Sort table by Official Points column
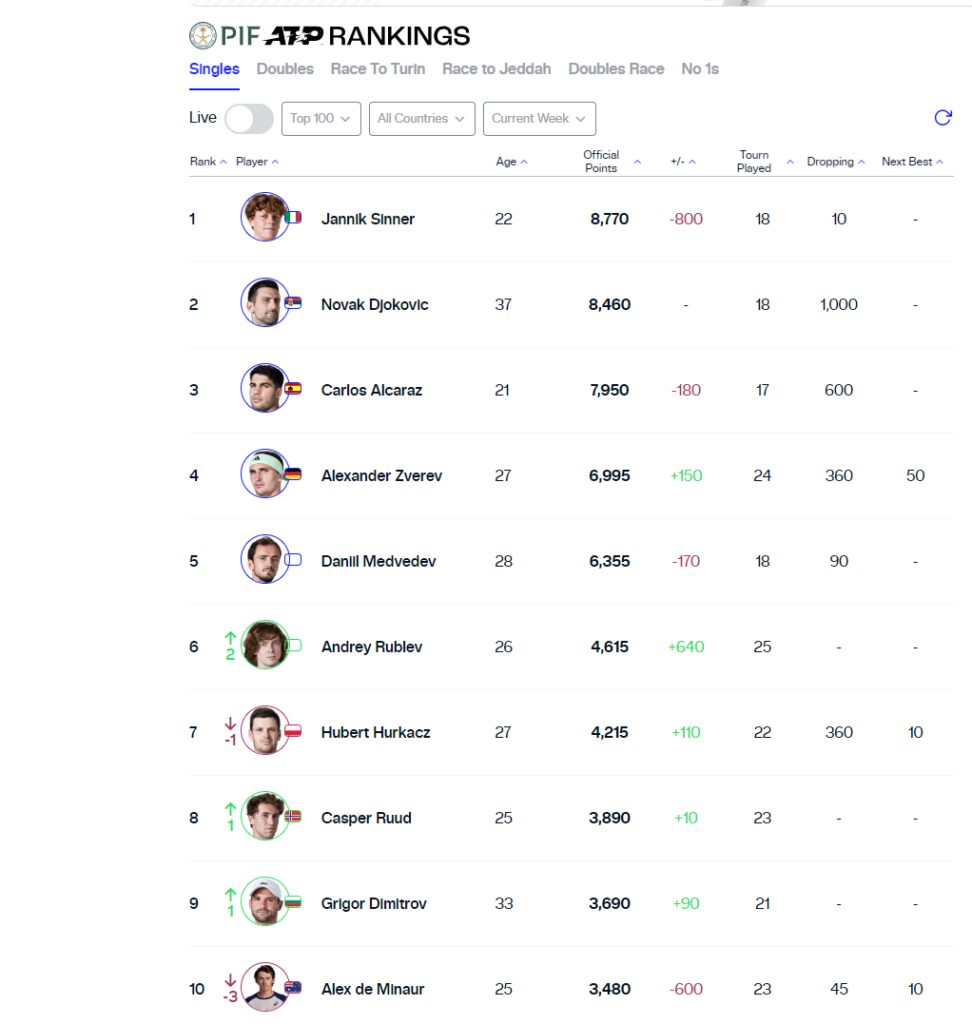Screen dimensions: 972x1024 602,162
